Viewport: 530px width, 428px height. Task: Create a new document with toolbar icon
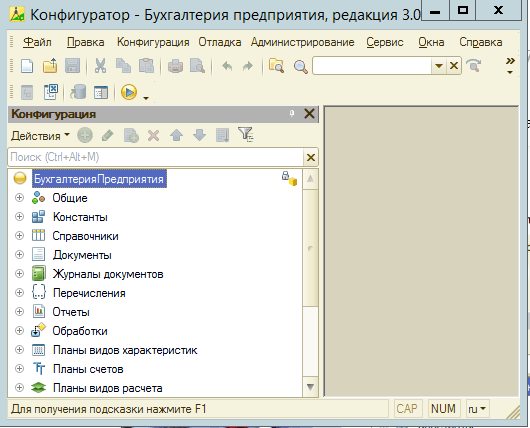click(27, 66)
